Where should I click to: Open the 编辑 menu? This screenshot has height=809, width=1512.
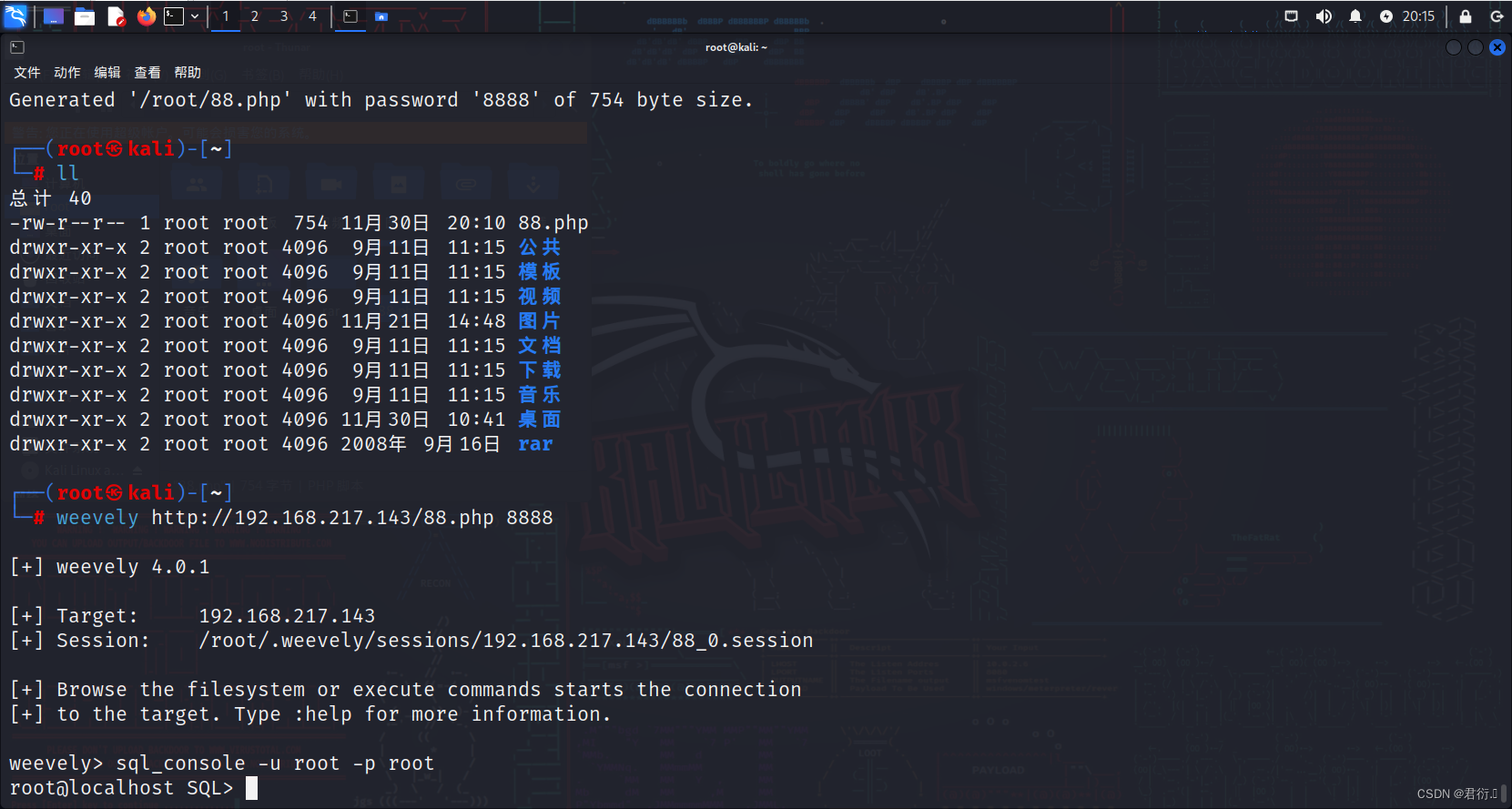pos(107,73)
